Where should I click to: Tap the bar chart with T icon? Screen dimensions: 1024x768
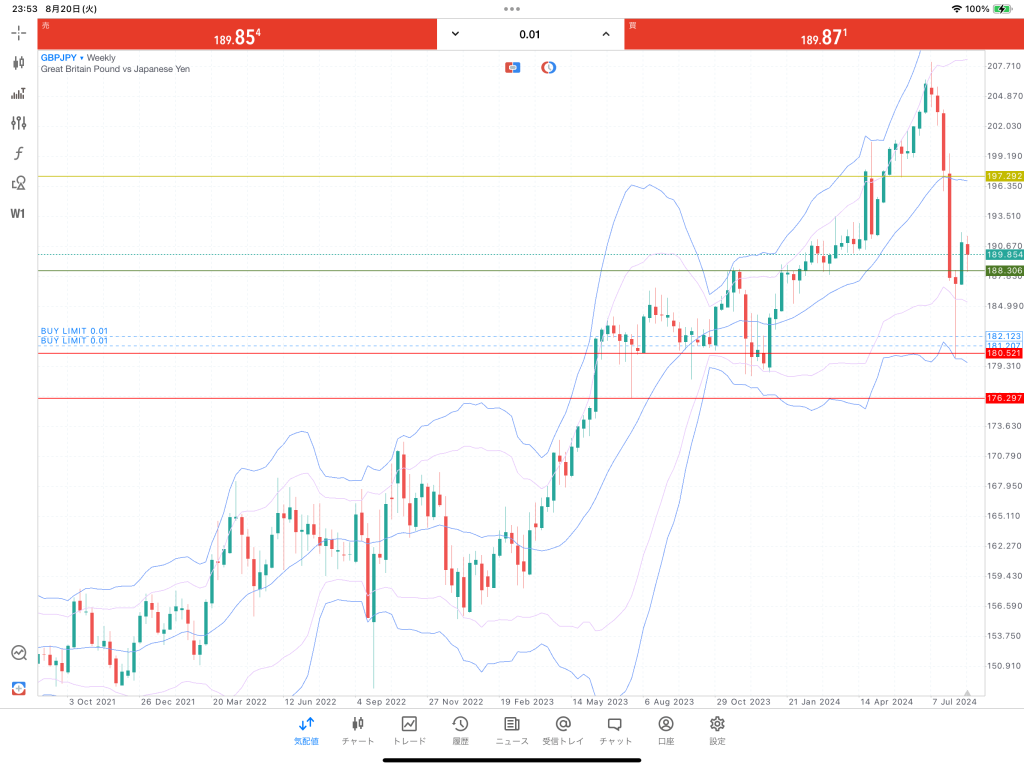point(18,93)
